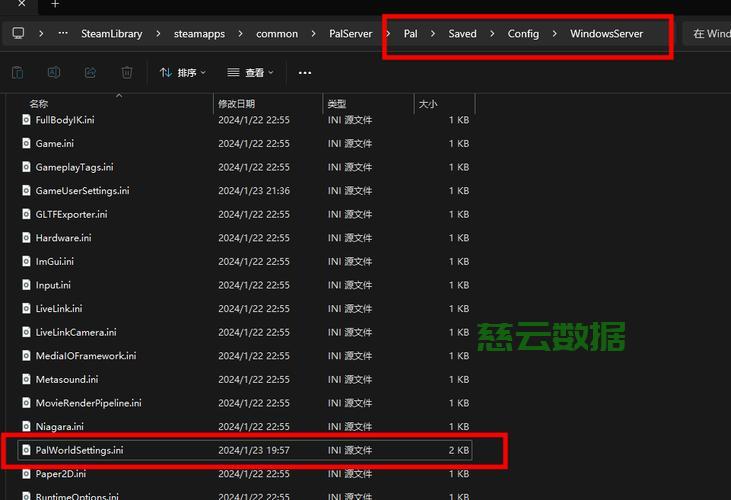This screenshot has width=731, height=500.
Task: Open the three-dot more options menu
Action: point(305,73)
